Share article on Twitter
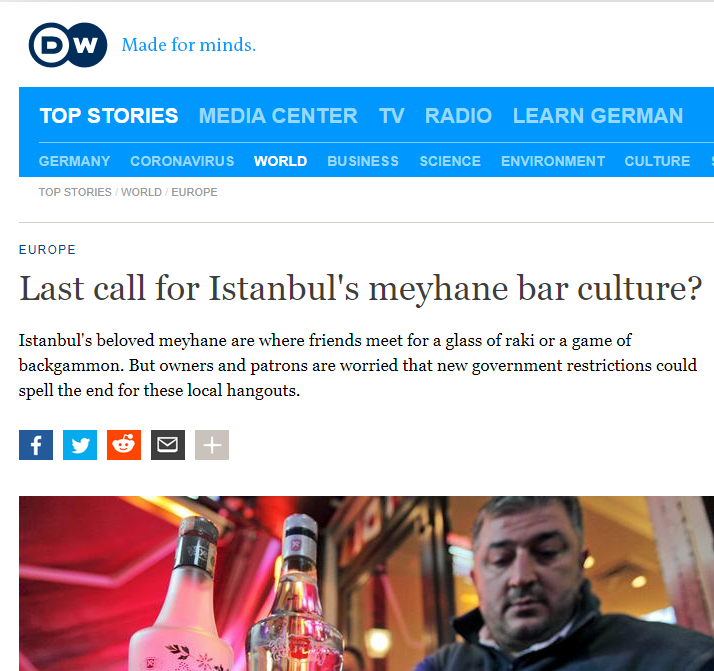 tap(80, 445)
